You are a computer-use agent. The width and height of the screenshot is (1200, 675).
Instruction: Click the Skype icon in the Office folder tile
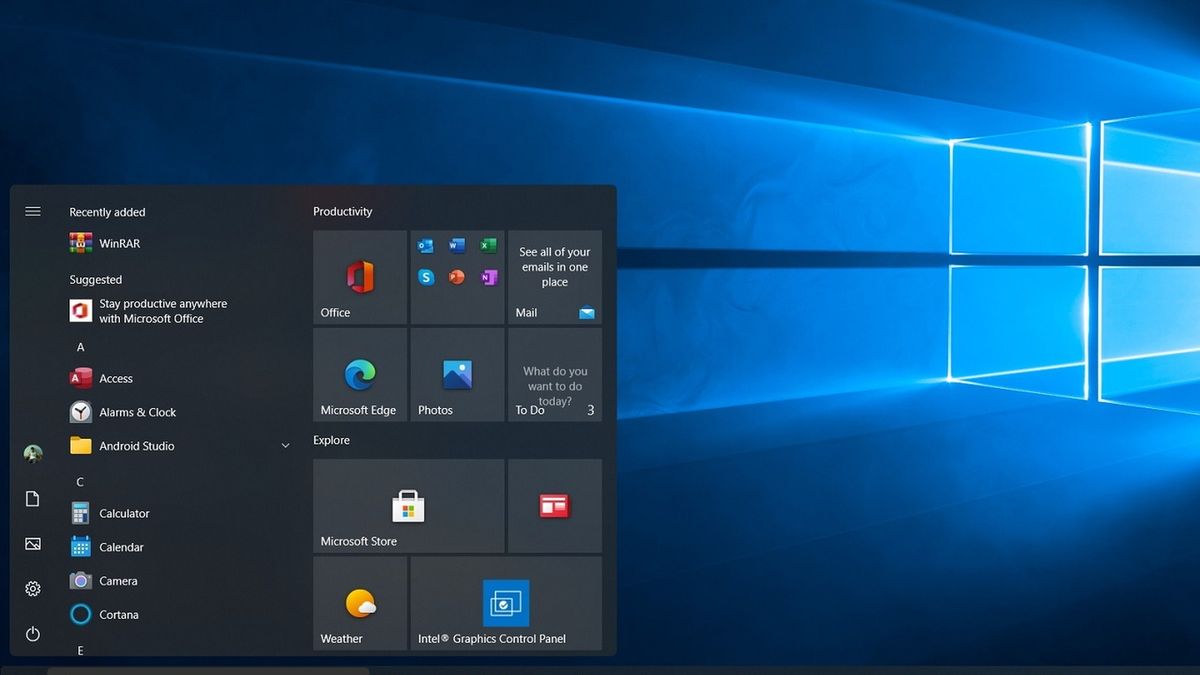tap(426, 277)
